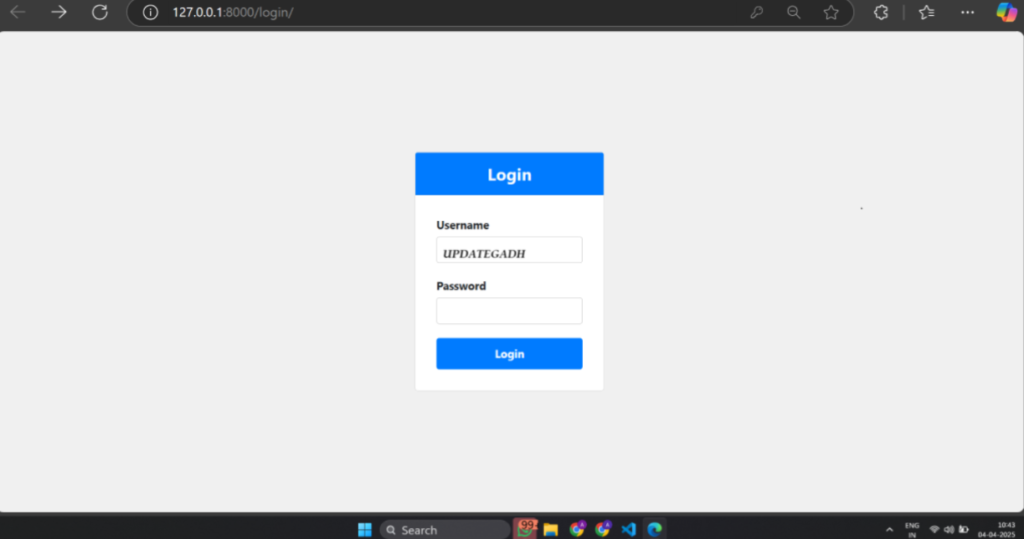Image resolution: width=1024 pixels, height=539 pixels.
Task: Open Wi-Fi network settings in tray
Action: pyautogui.click(x=935, y=530)
